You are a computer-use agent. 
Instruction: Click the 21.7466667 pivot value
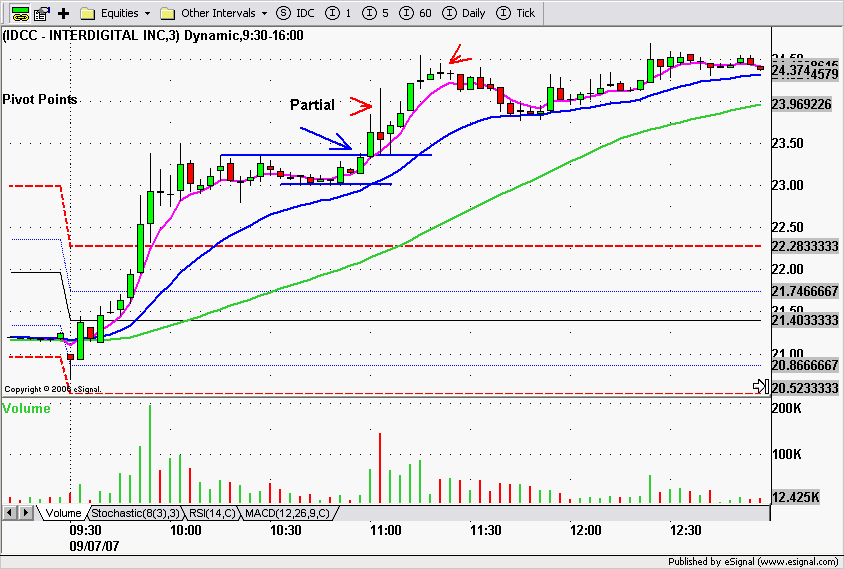point(805,292)
